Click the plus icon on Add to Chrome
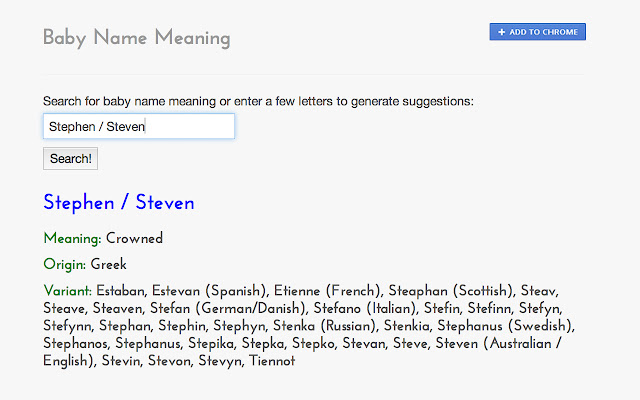640x400 pixels. pos(502,32)
